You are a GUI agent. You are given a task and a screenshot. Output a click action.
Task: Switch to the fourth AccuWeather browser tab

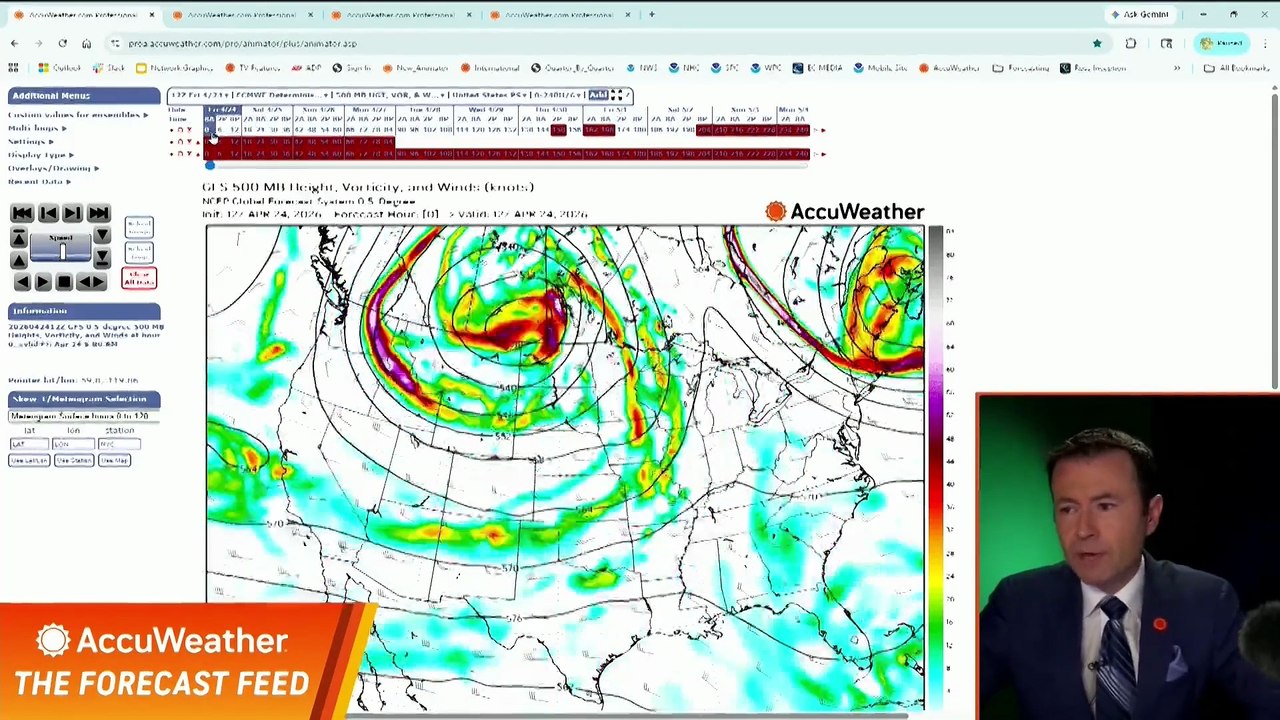point(558,15)
